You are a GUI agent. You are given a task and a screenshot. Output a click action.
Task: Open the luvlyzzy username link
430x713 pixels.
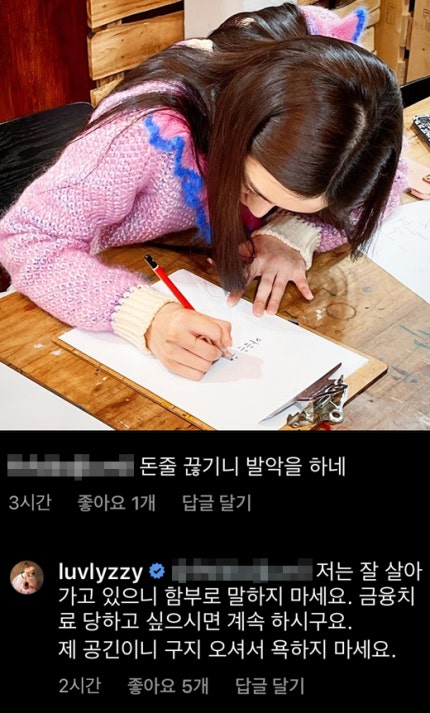101,572
